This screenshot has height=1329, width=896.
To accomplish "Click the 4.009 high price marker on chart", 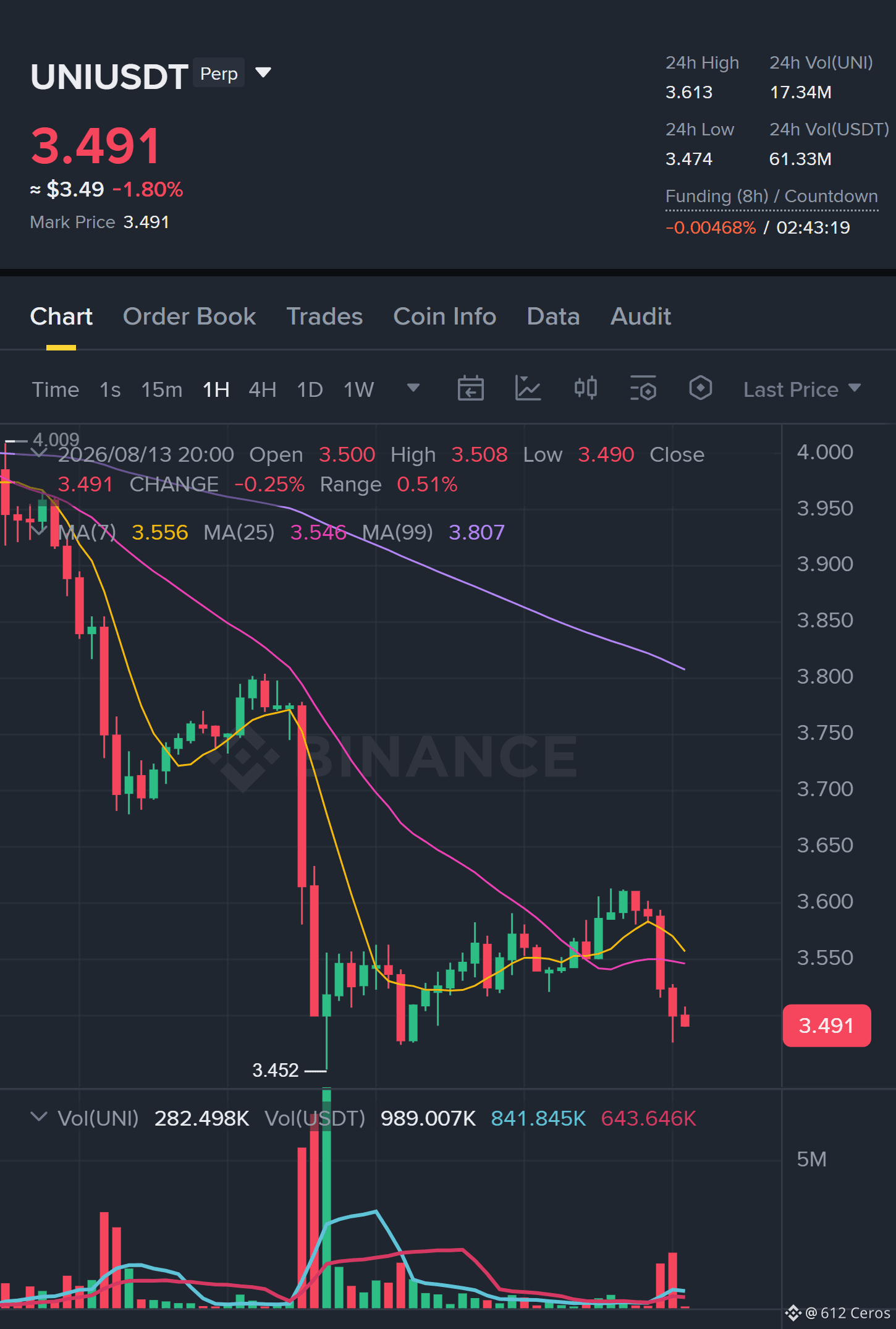I will click(56, 439).
